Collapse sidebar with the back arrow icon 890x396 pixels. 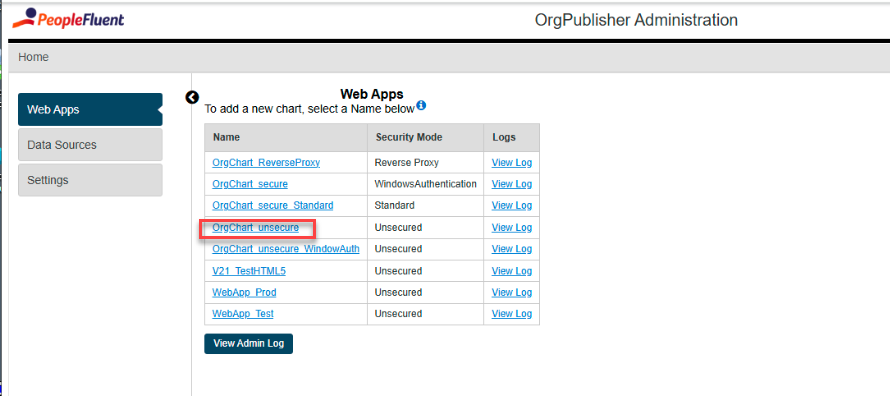[x=192, y=98]
